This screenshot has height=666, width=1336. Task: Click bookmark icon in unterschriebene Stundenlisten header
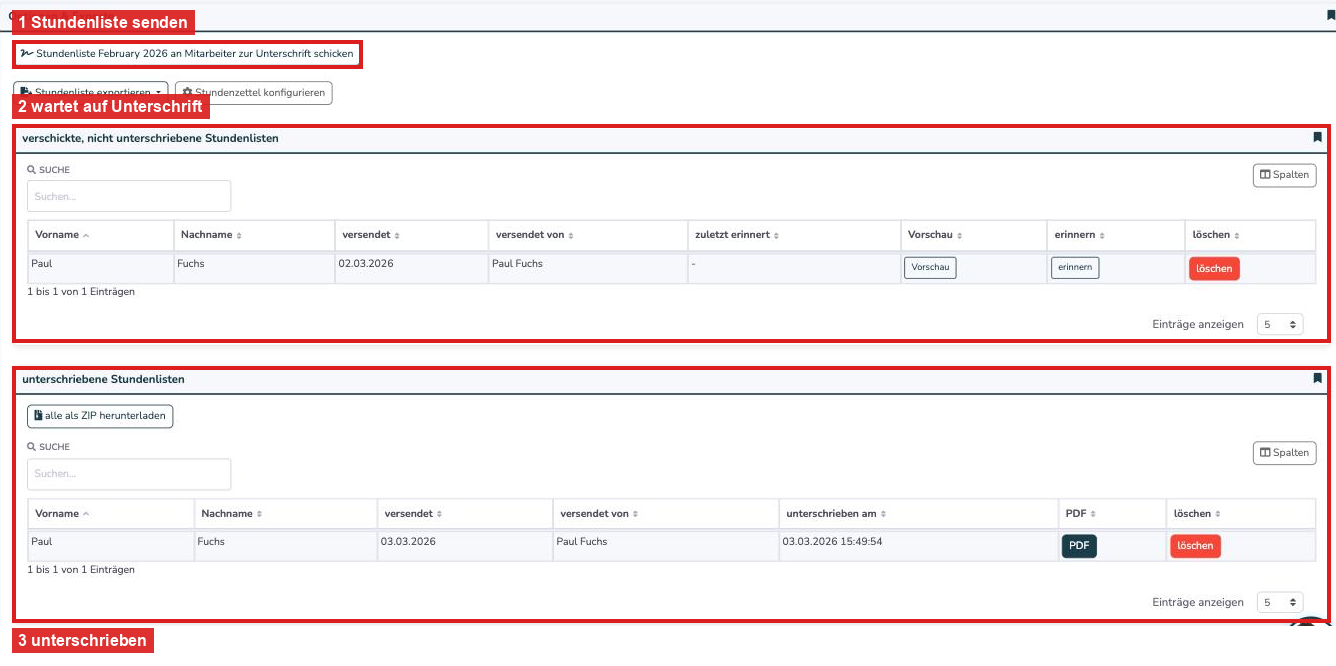(1317, 379)
